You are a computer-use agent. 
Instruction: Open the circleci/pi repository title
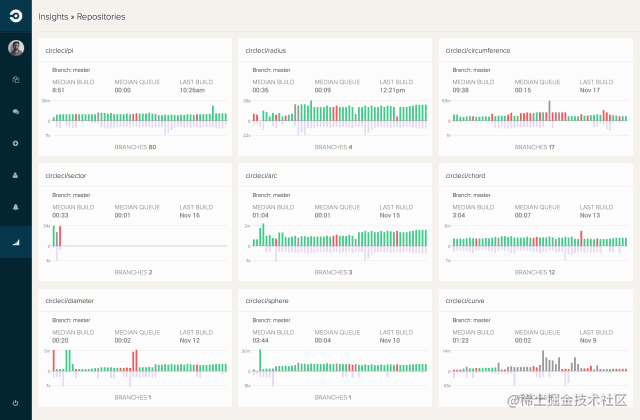pyautogui.click(x=59, y=51)
